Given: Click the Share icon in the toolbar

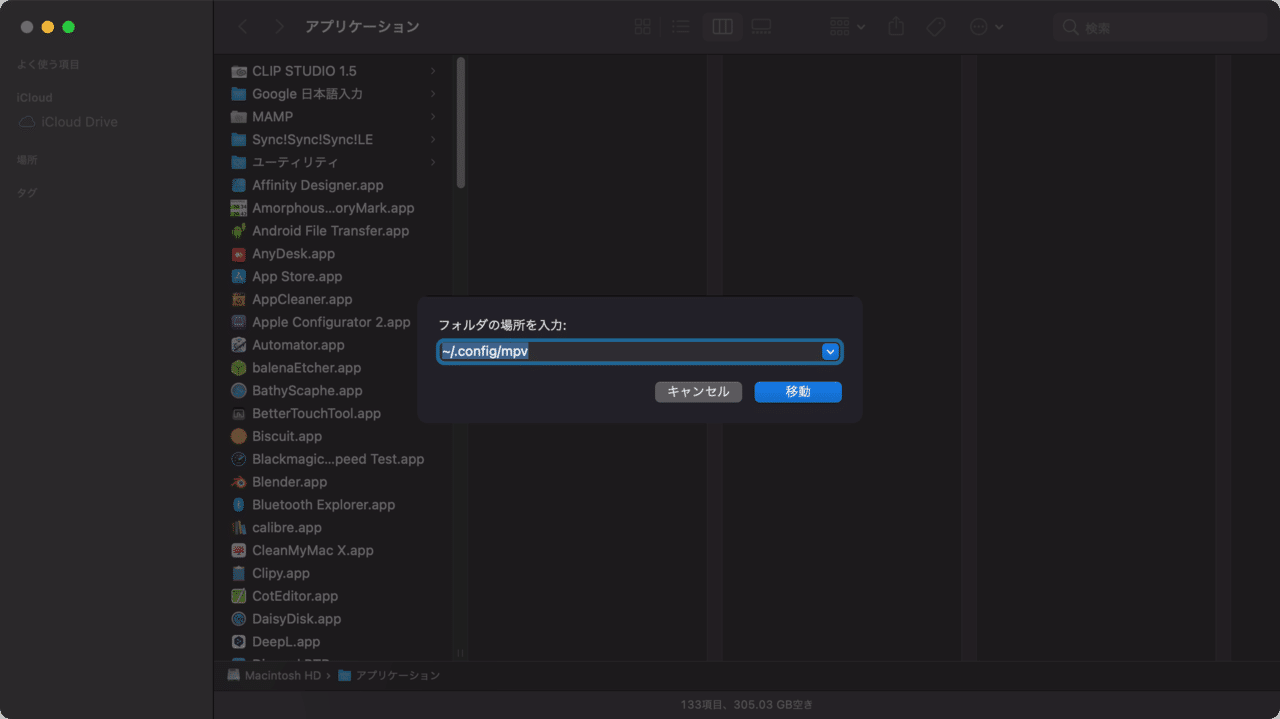Looking at the screenshot, I should click(x=896, y=26).
